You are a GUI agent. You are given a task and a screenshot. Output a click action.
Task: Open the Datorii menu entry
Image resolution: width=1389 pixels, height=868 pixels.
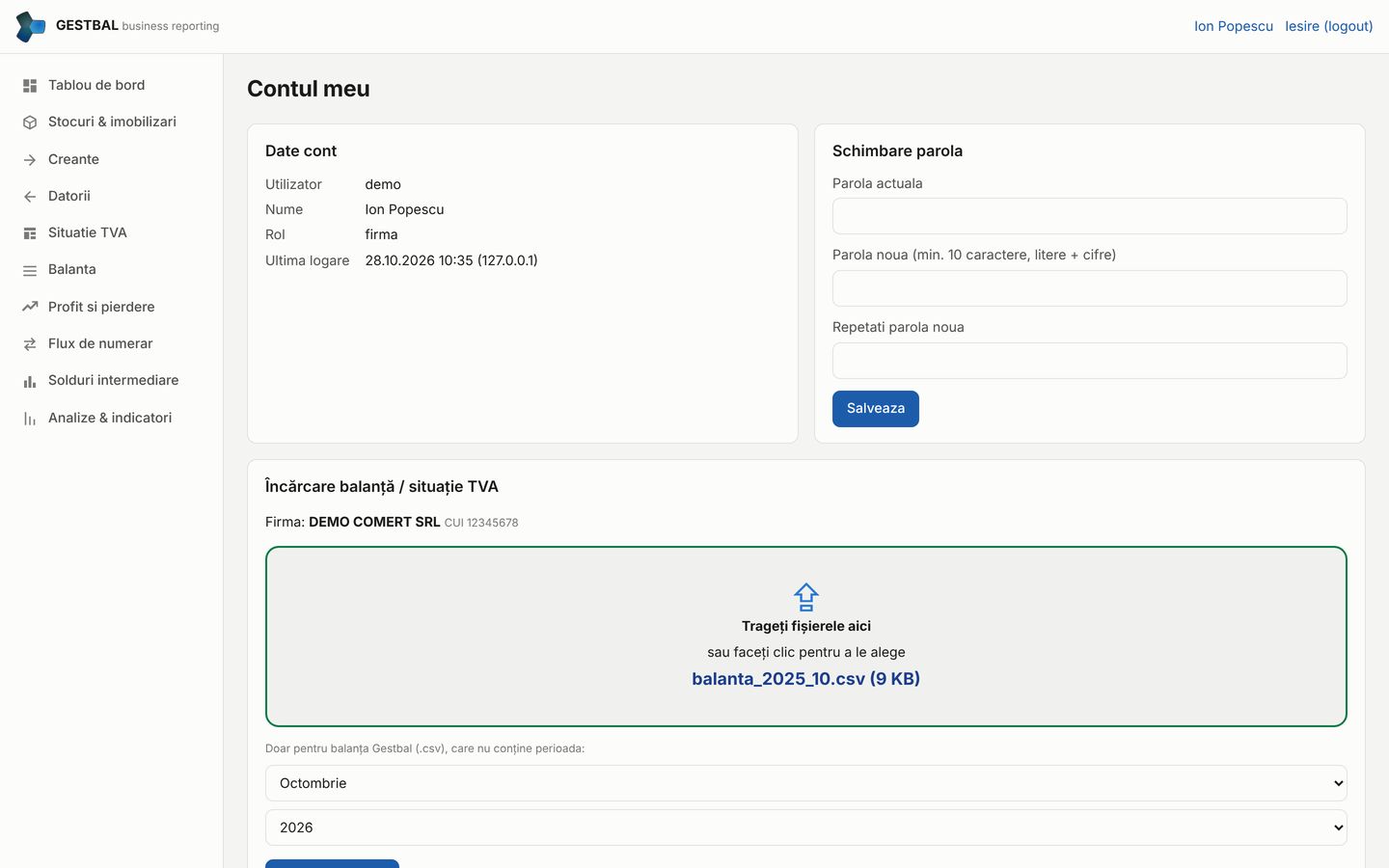click(x=112, y=196)
